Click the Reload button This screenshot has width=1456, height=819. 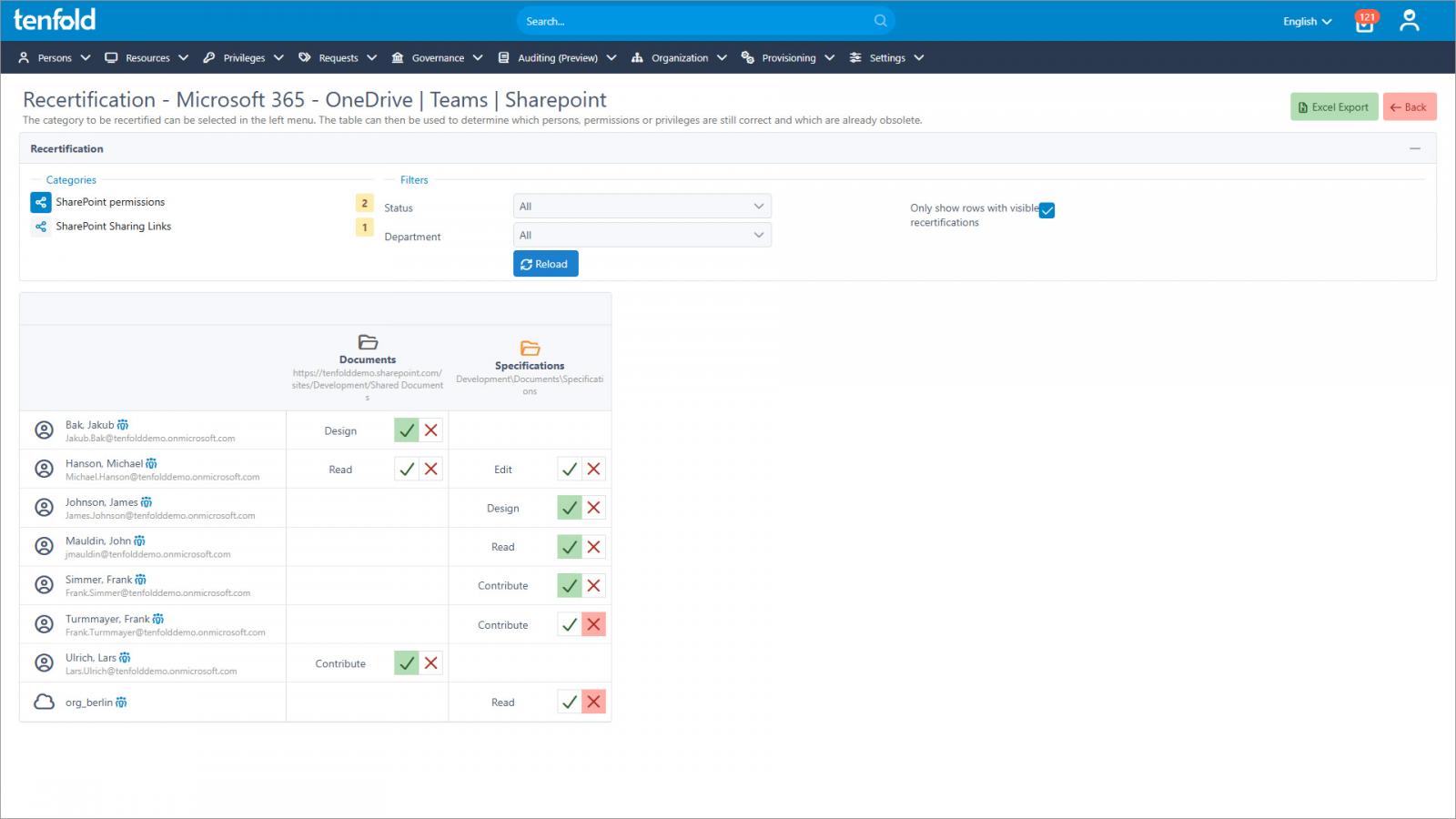[545, 264]
